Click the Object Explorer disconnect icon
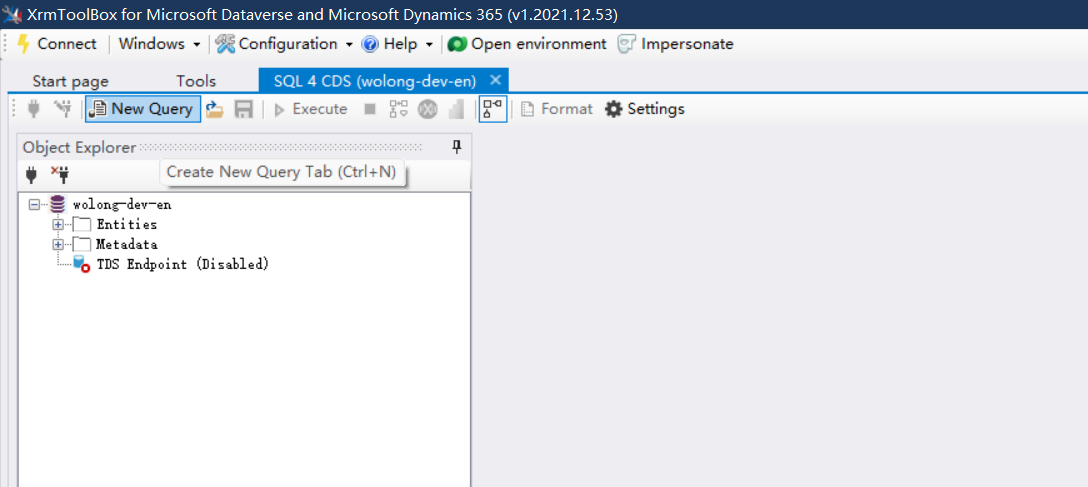 click(60, 174)
